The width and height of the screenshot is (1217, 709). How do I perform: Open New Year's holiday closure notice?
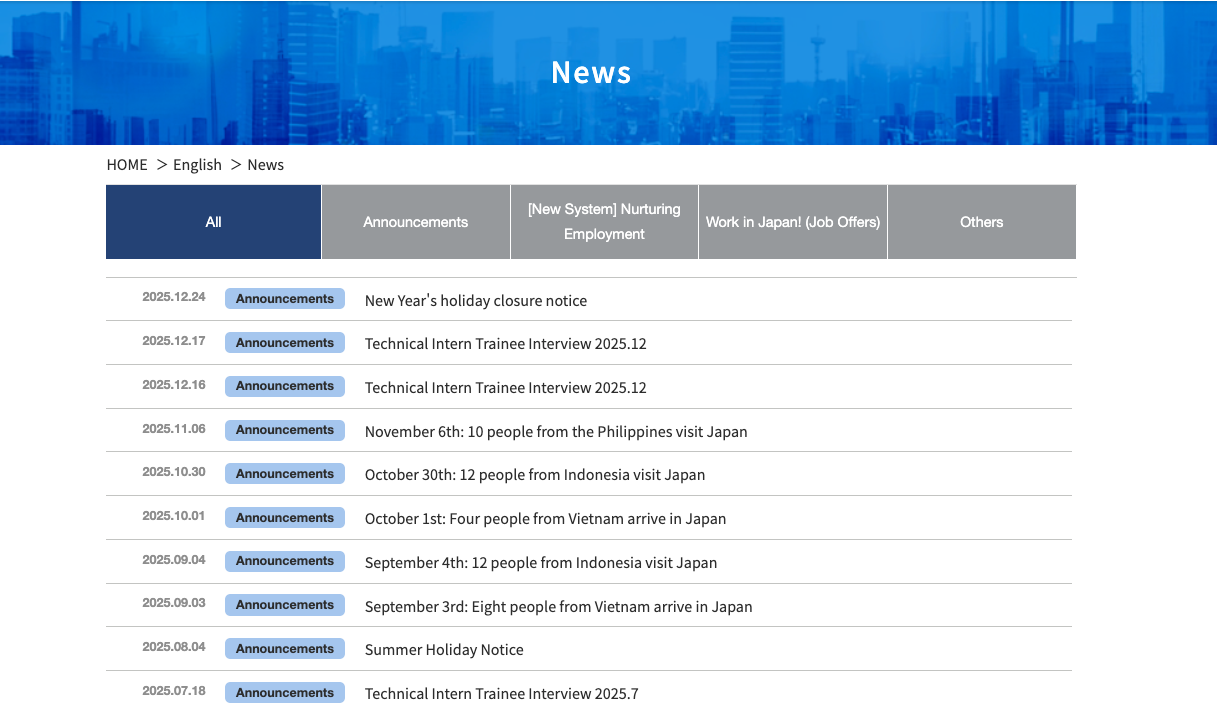point(476,301)
